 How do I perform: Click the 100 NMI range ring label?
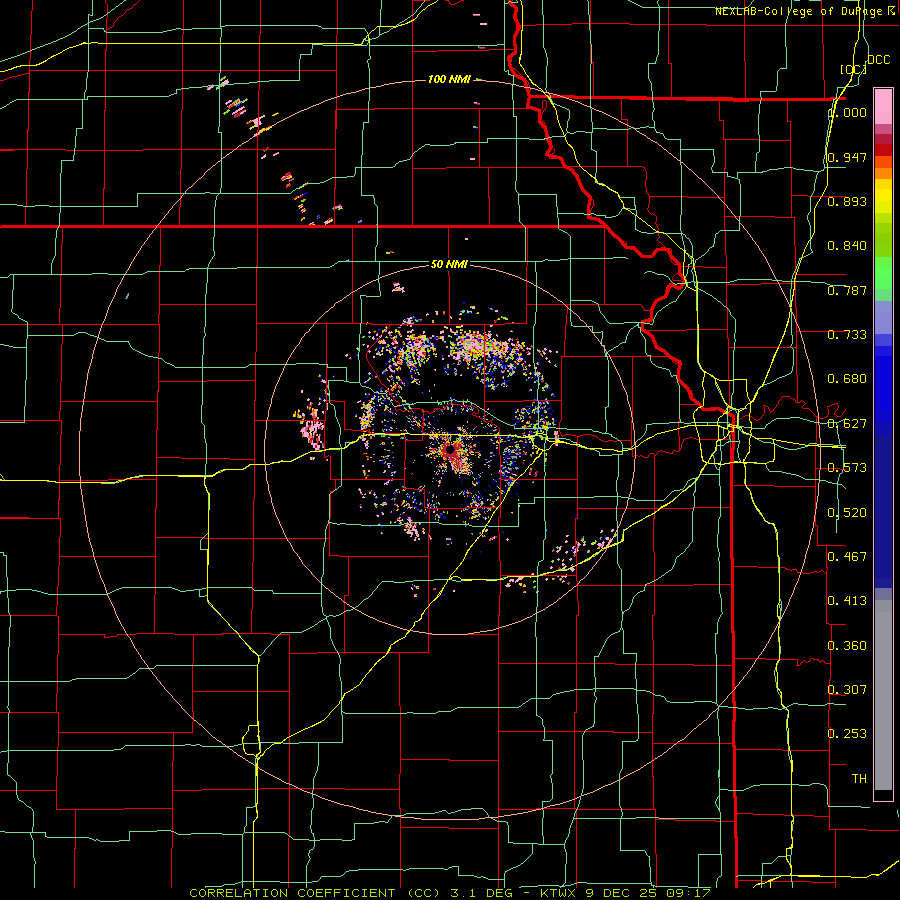click(449, 79)
